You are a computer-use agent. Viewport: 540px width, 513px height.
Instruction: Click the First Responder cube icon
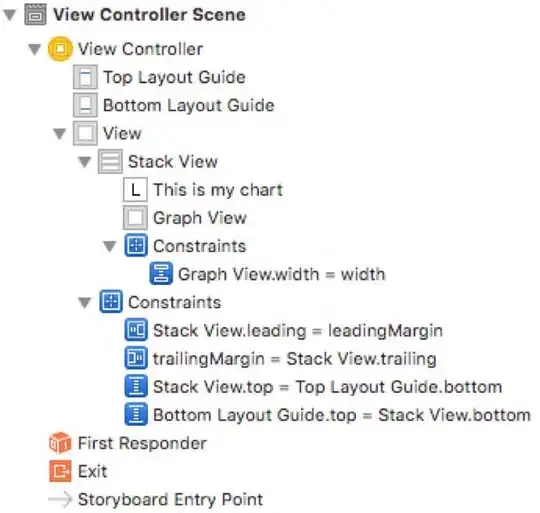coord(60,443)
